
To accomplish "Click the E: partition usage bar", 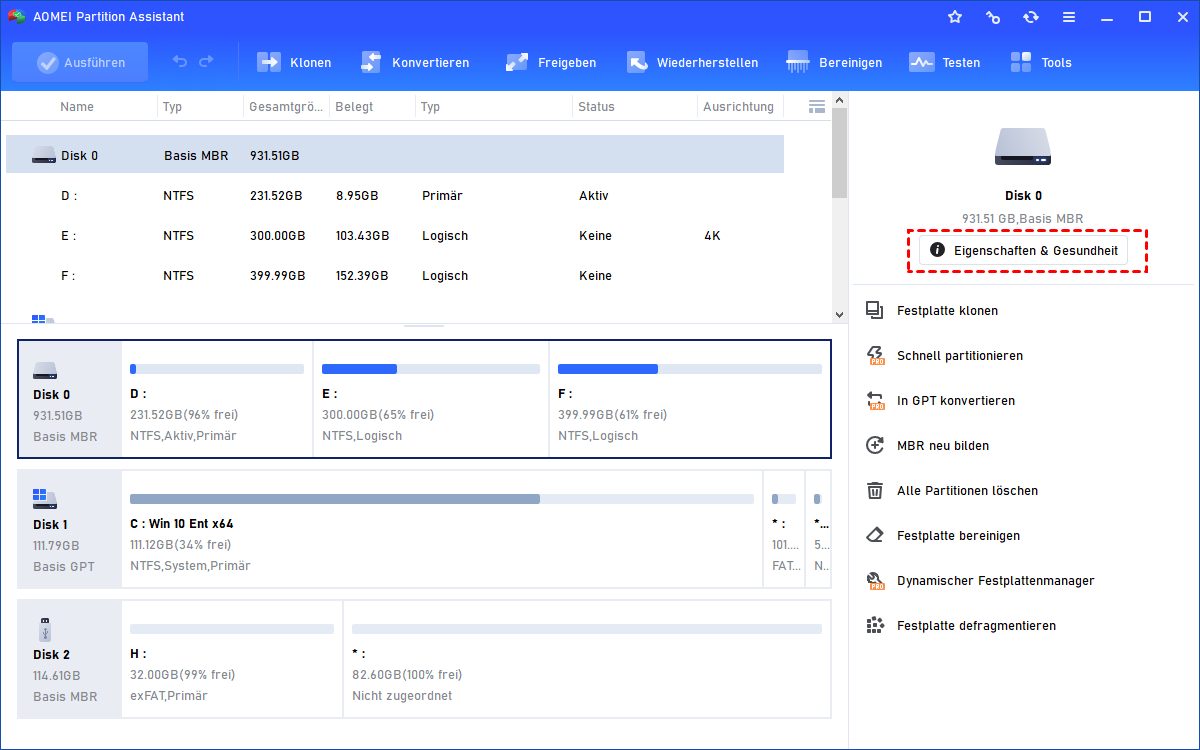I will pyautogui.click(x=430, y=369).
